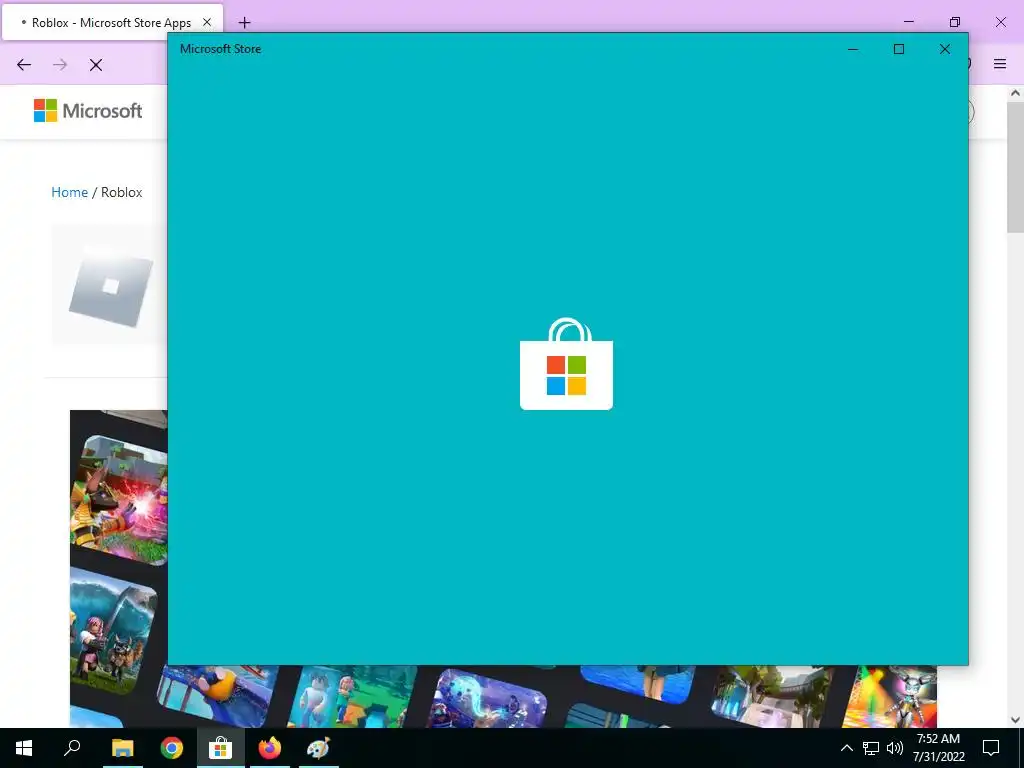Select the Roblox - Microsoft Store Apps tab
Screen dimensions: 1024x768
pos(112,22)
